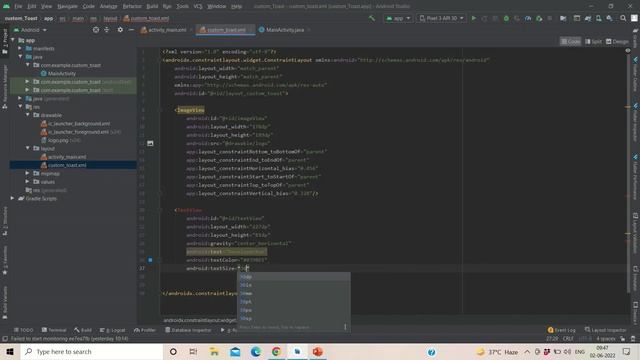Expand the mipmap folder
This screenshot has height=360, width=640.
pos(27,173)
